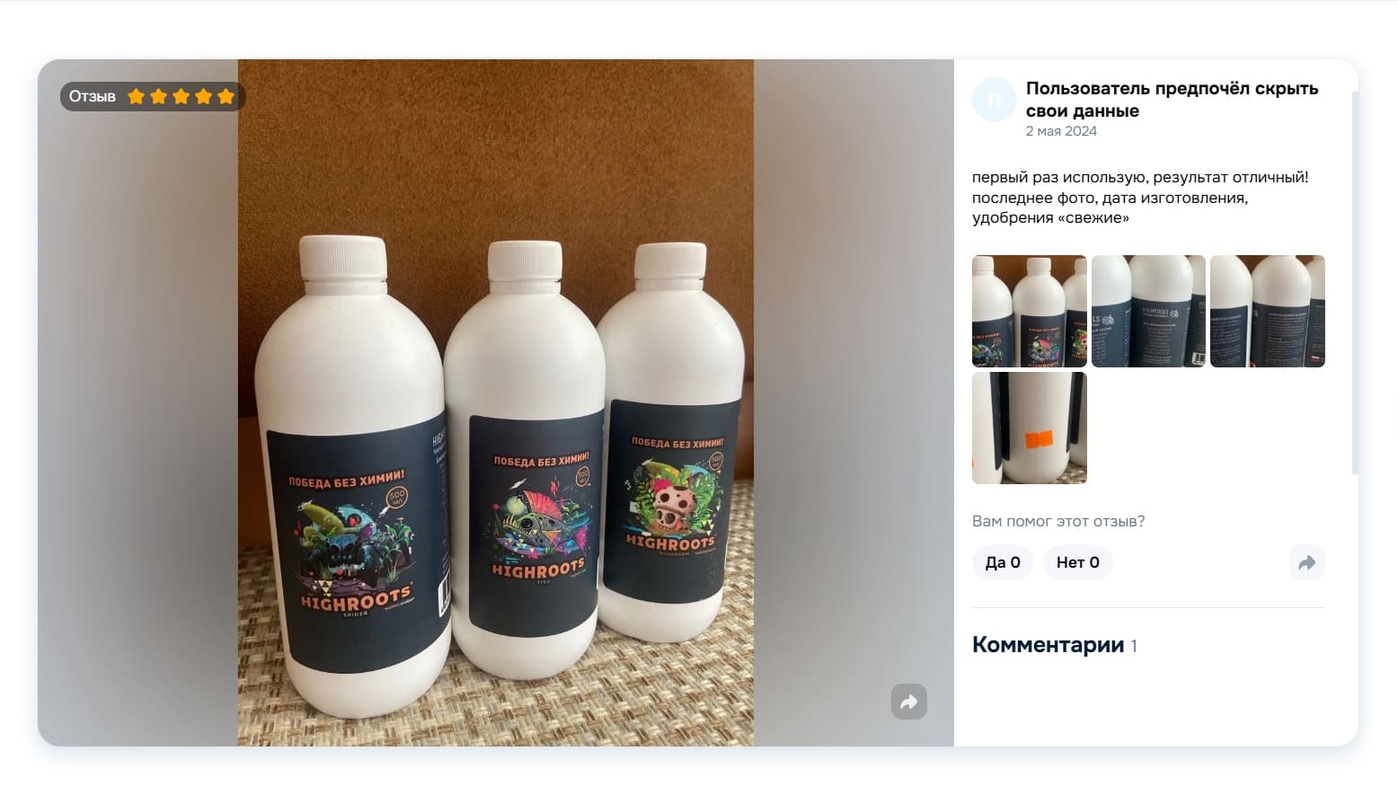Image resolution: width=1398 pixels, height=795 pixels.
Task: Click the first rating star
Action: pos(136,97)
